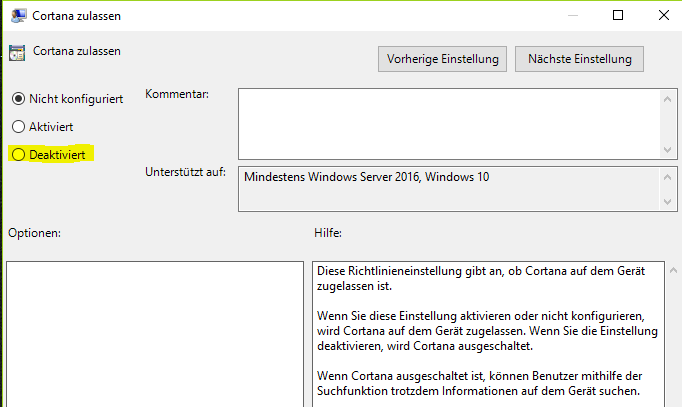The width and height of the screenshot is (682, 407).
Task: Click the up arrow in Unterstützt auf scrollbar
Action: coord(669,177)
